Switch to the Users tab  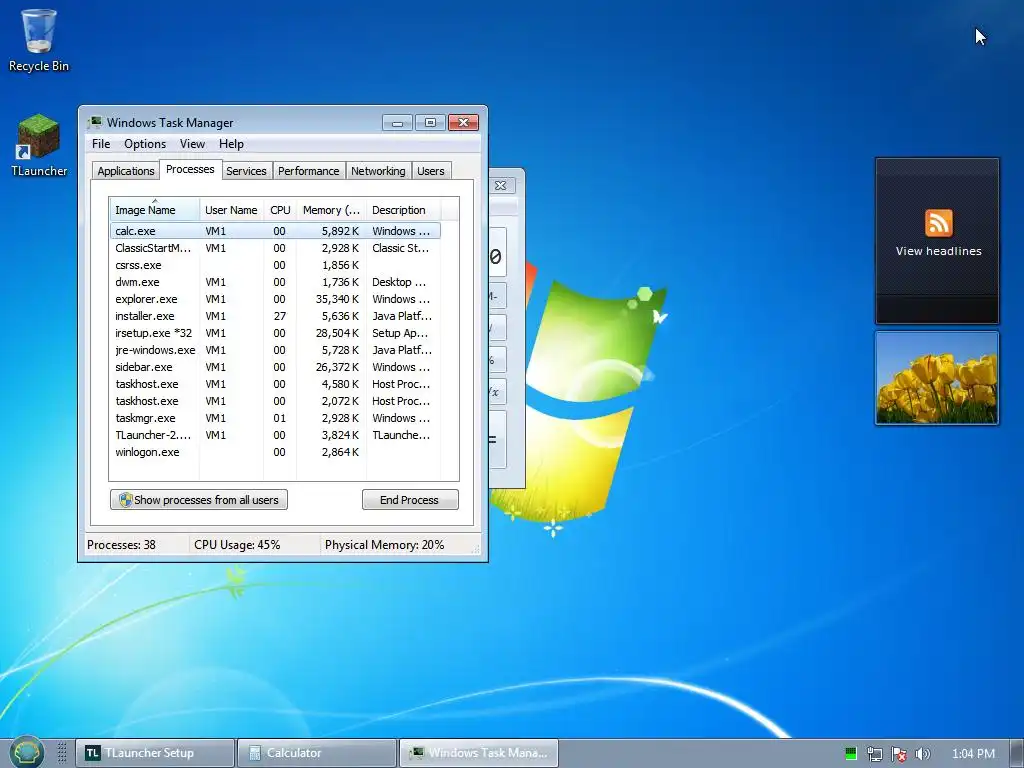430,170
